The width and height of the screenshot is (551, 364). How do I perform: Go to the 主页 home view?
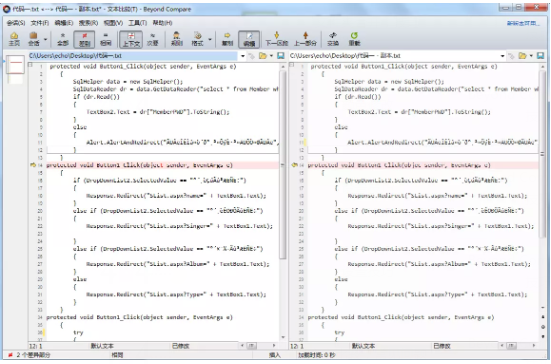(x=14, y=39)
